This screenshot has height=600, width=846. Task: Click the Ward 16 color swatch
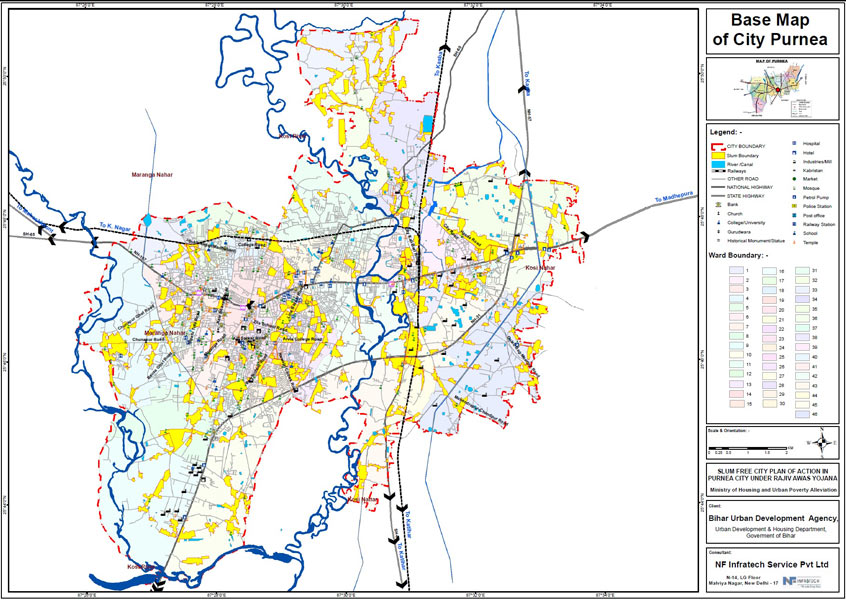769,271
